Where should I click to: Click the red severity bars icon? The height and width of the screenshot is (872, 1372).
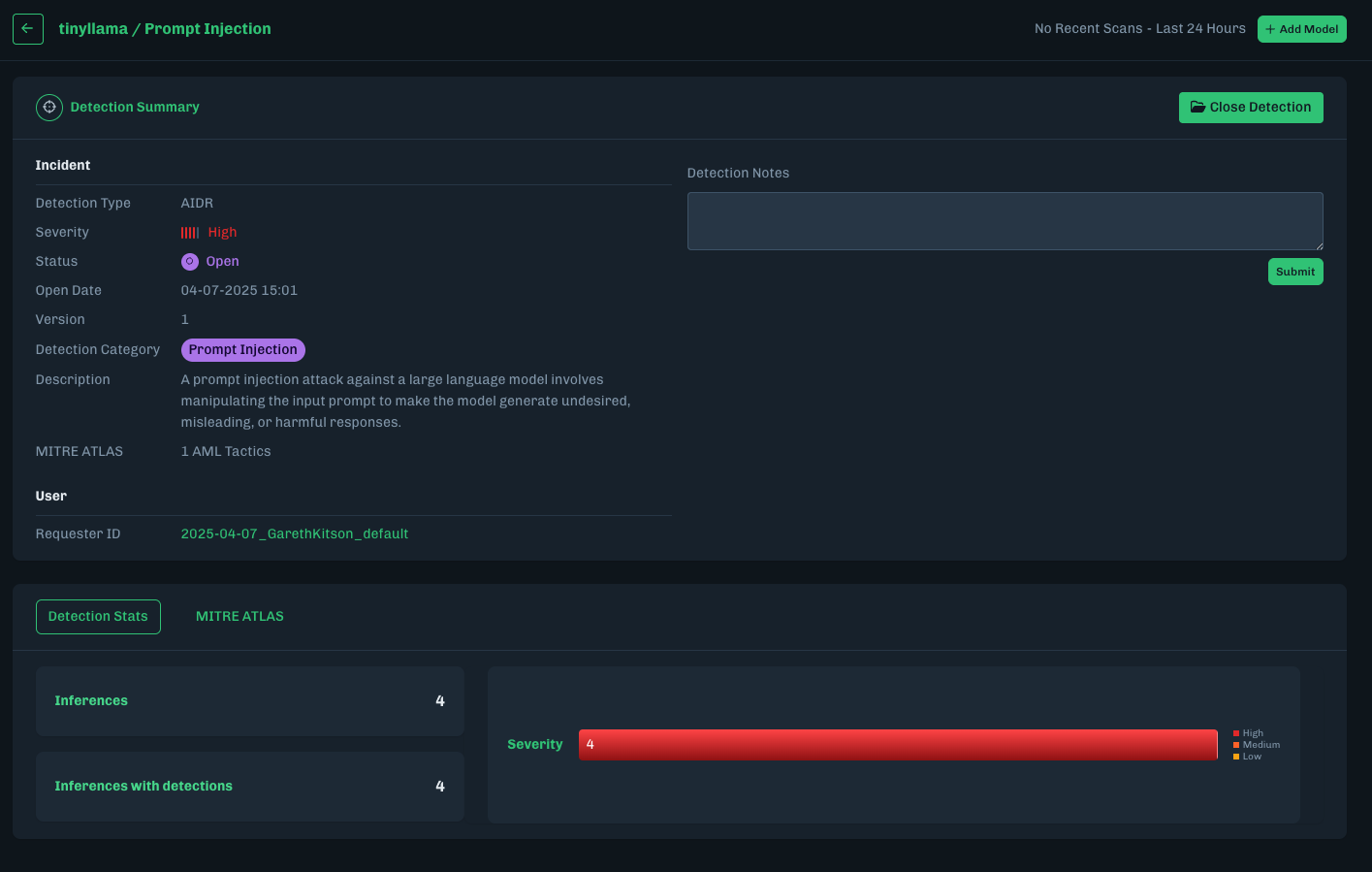[x=190, y=233]
